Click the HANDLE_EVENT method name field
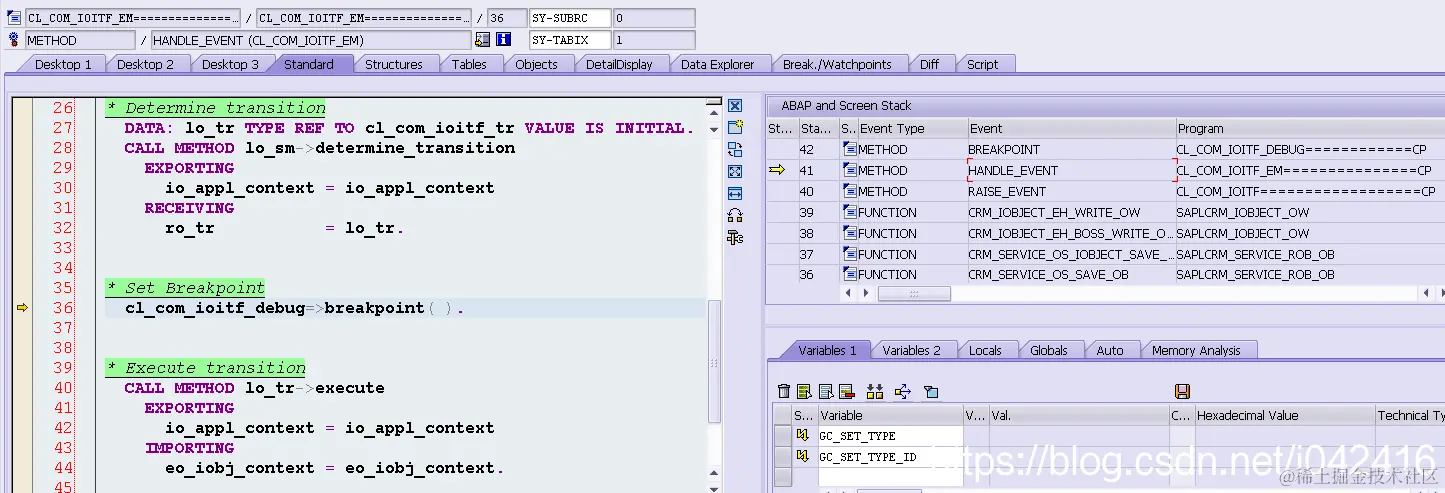Viewport: 1445px width, 493px height. tap(312, 40)
